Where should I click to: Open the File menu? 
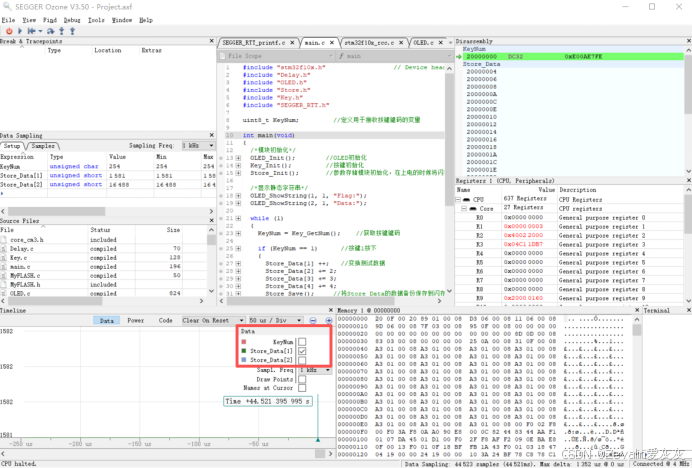[x=8, y=20]
